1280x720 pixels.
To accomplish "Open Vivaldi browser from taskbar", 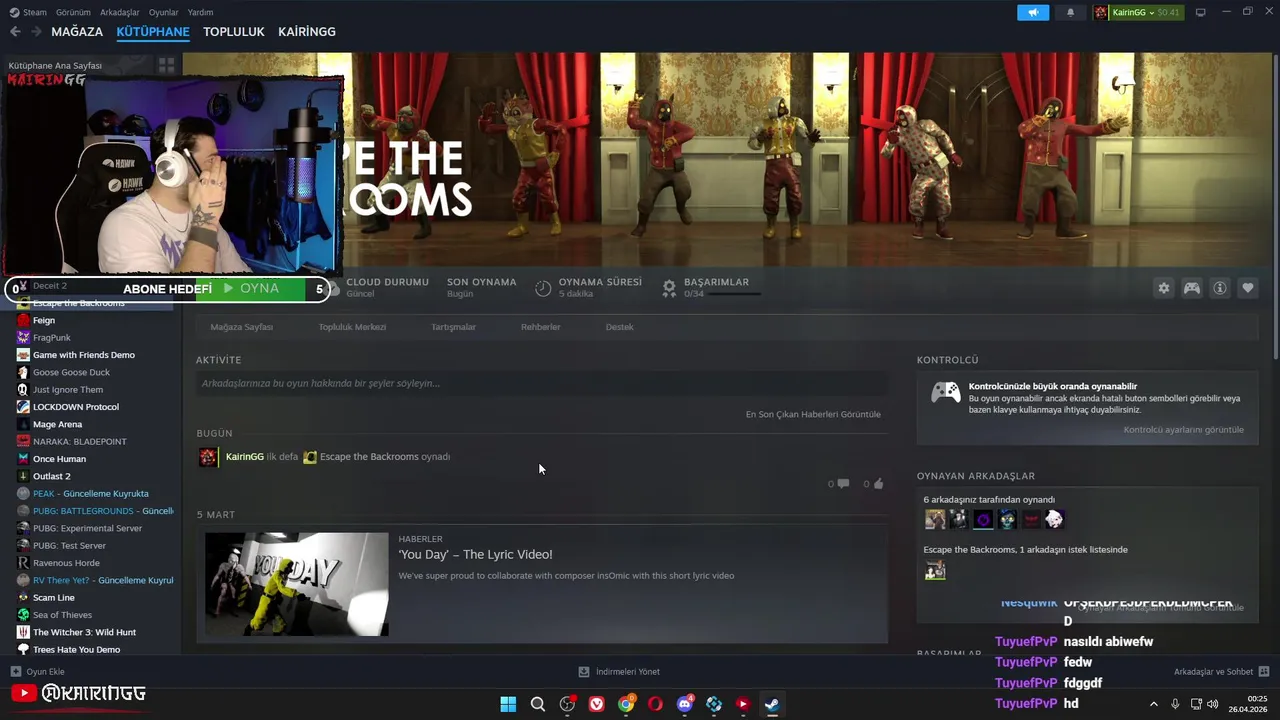I will [597, 704].
